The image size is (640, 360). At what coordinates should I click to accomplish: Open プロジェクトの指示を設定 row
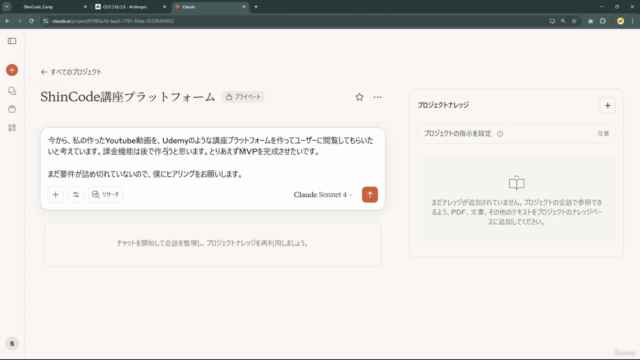[516, 134]
